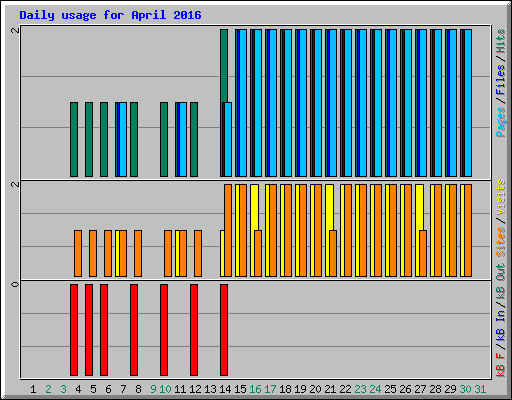
Task: Select day label 23 on the x-axis
Action: coord(360,389)
